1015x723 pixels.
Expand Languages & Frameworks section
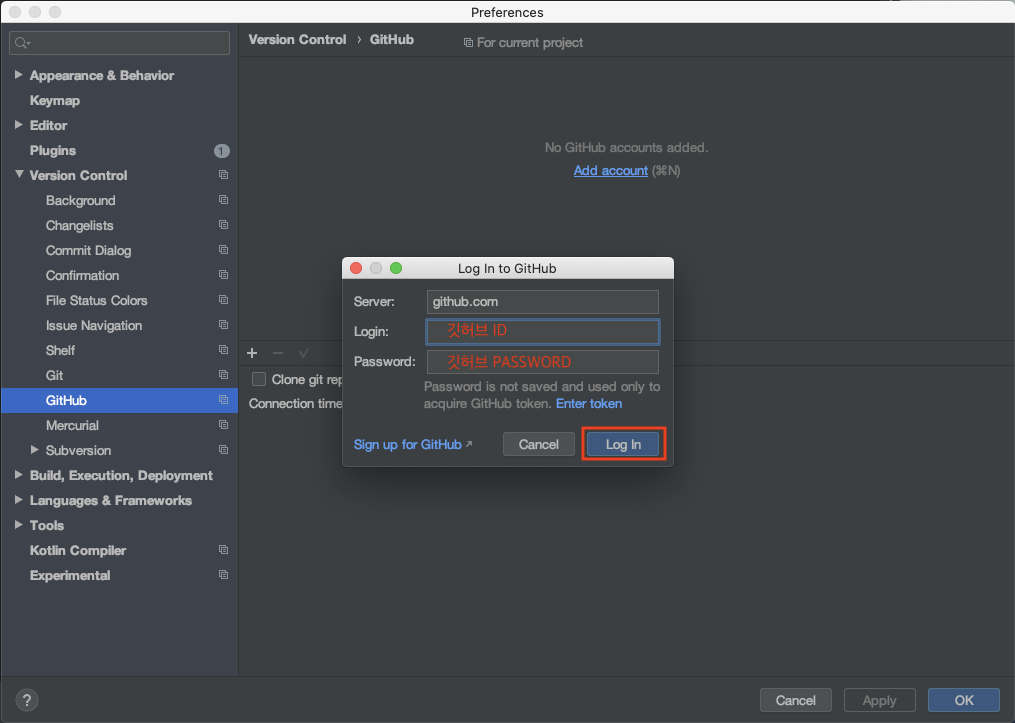pyautogui.click(x=19, y=500)
